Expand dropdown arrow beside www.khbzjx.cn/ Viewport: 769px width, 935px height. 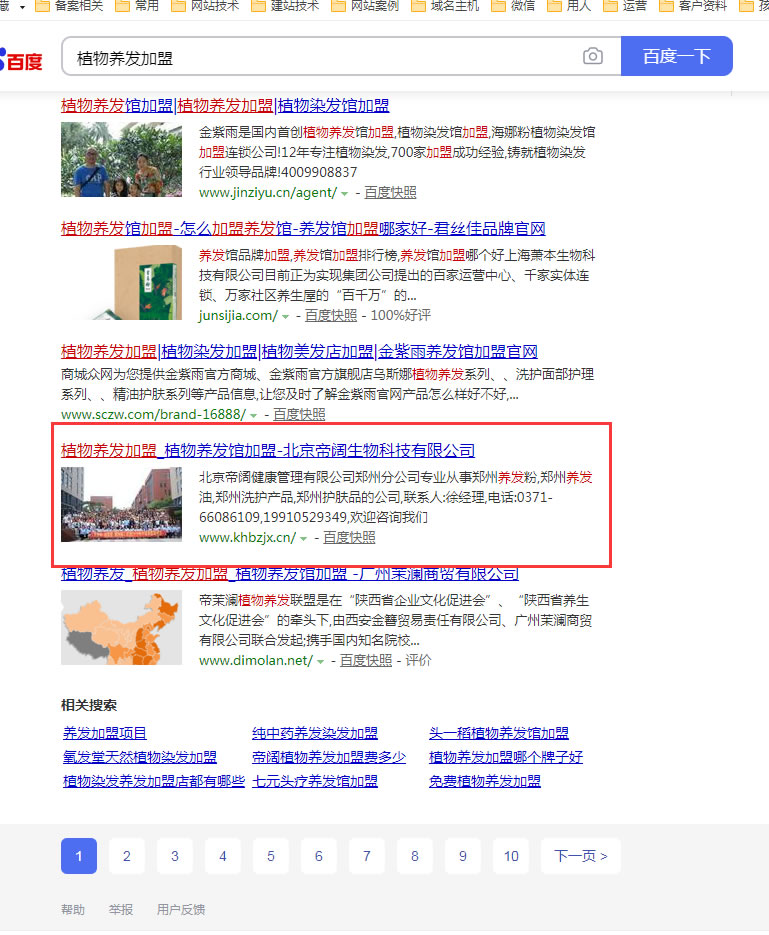click(304, 538)
